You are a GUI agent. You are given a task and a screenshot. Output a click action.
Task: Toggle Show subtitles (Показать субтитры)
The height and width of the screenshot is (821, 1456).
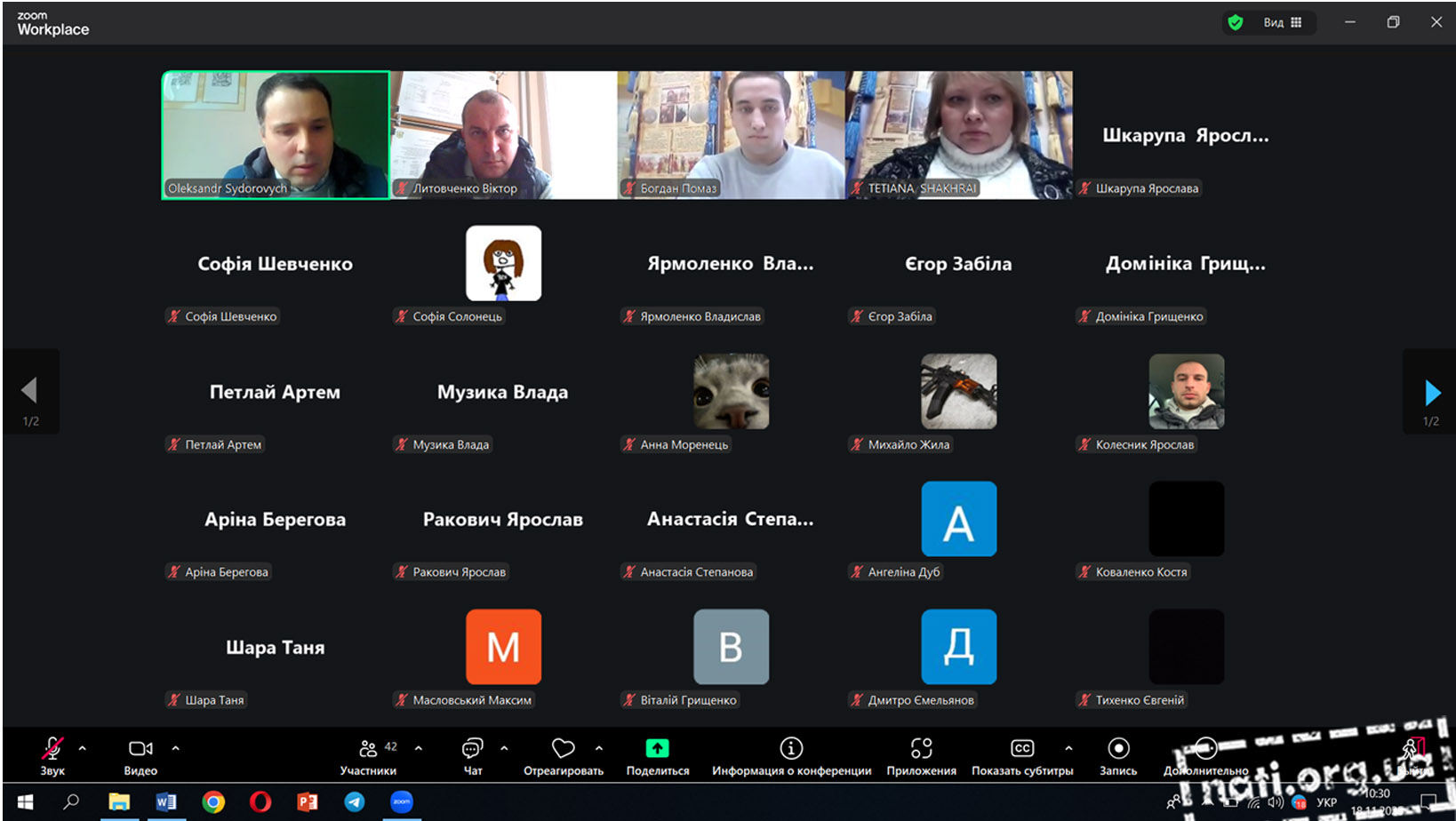point(1022,749)
